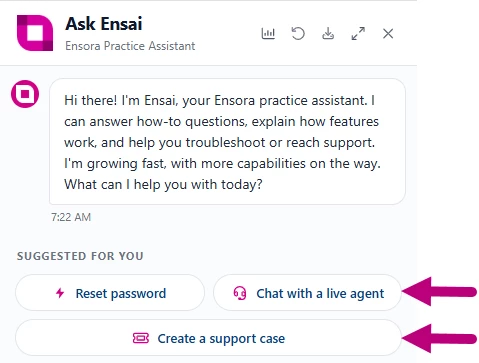The image size is (479, 363).
Task: Start a Chat with a live agent
Action: tap(307, 293)
